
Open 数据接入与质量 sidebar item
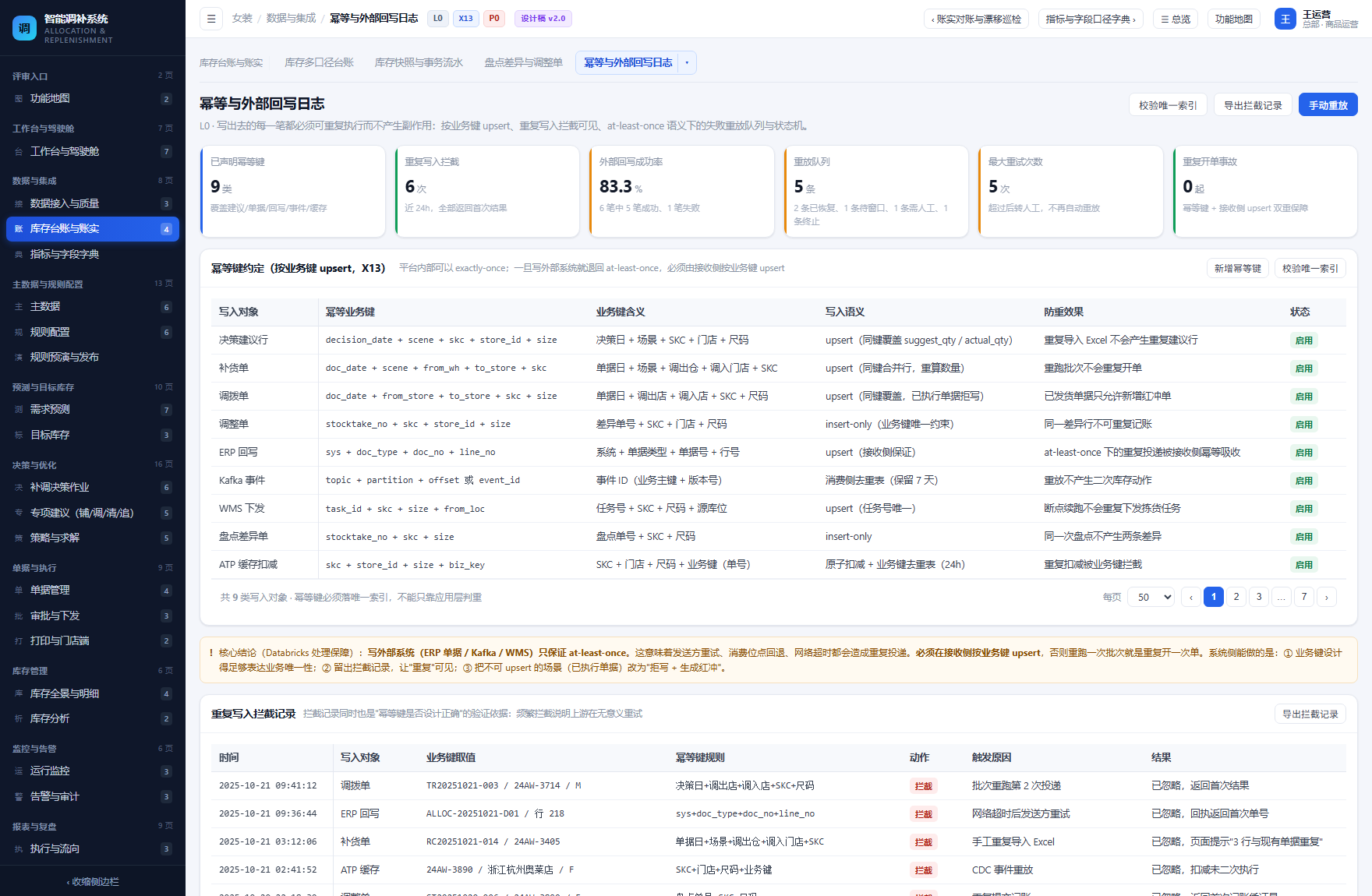tap(93, 204)
